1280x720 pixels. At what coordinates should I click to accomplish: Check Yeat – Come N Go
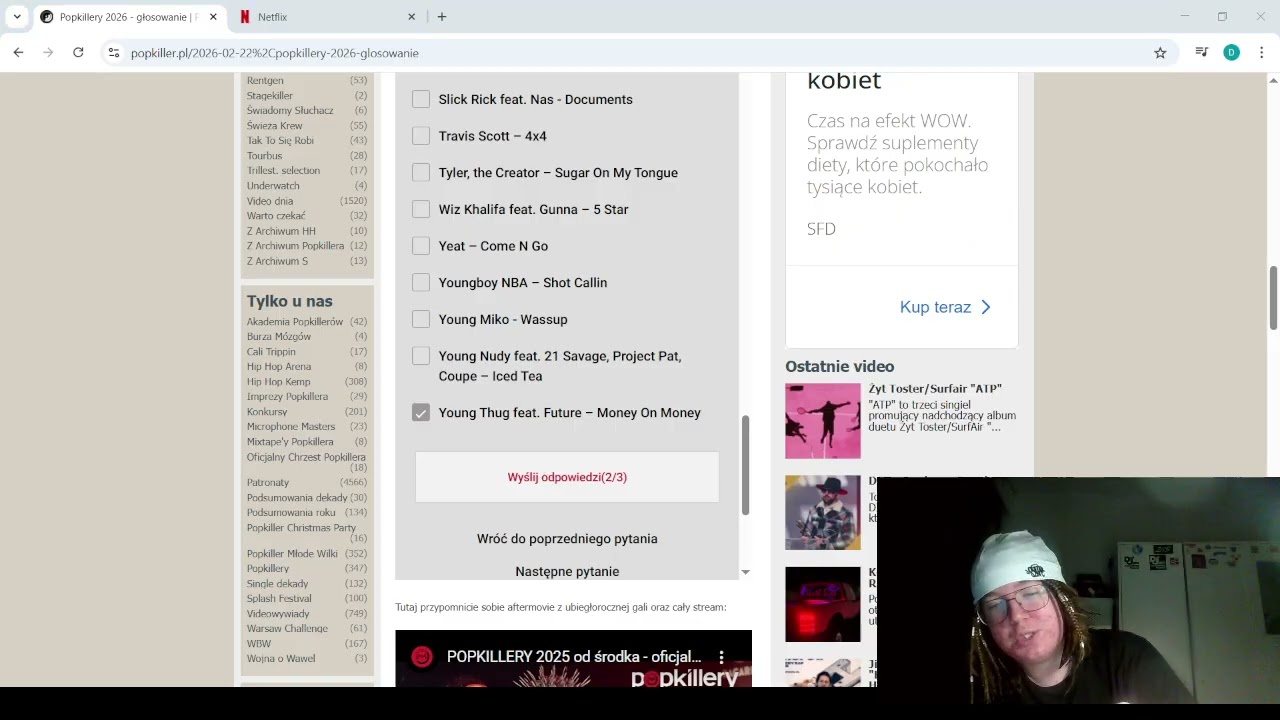[421, 246]
